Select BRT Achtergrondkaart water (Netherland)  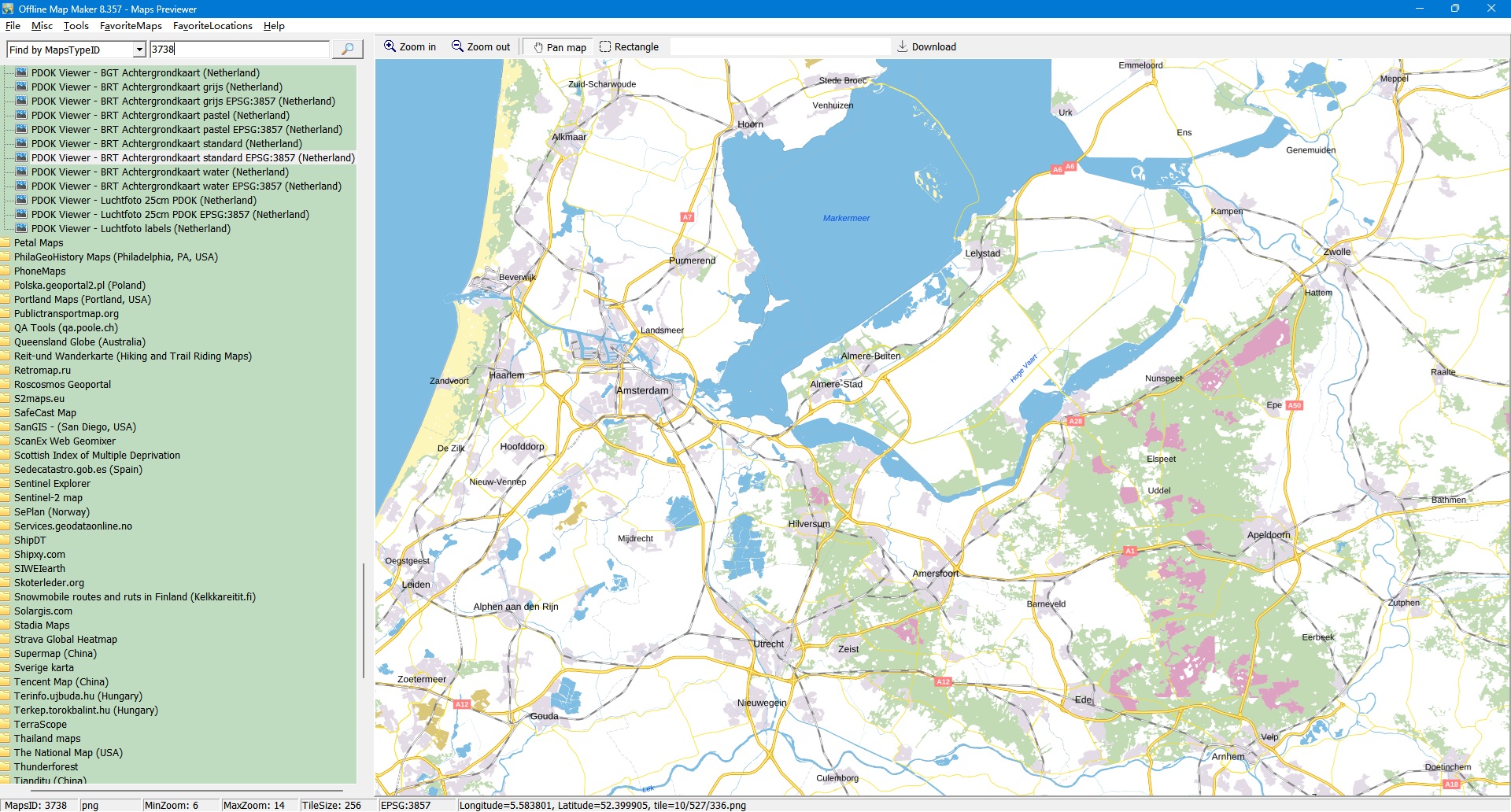pyautogui.click(x=160, y=172)
